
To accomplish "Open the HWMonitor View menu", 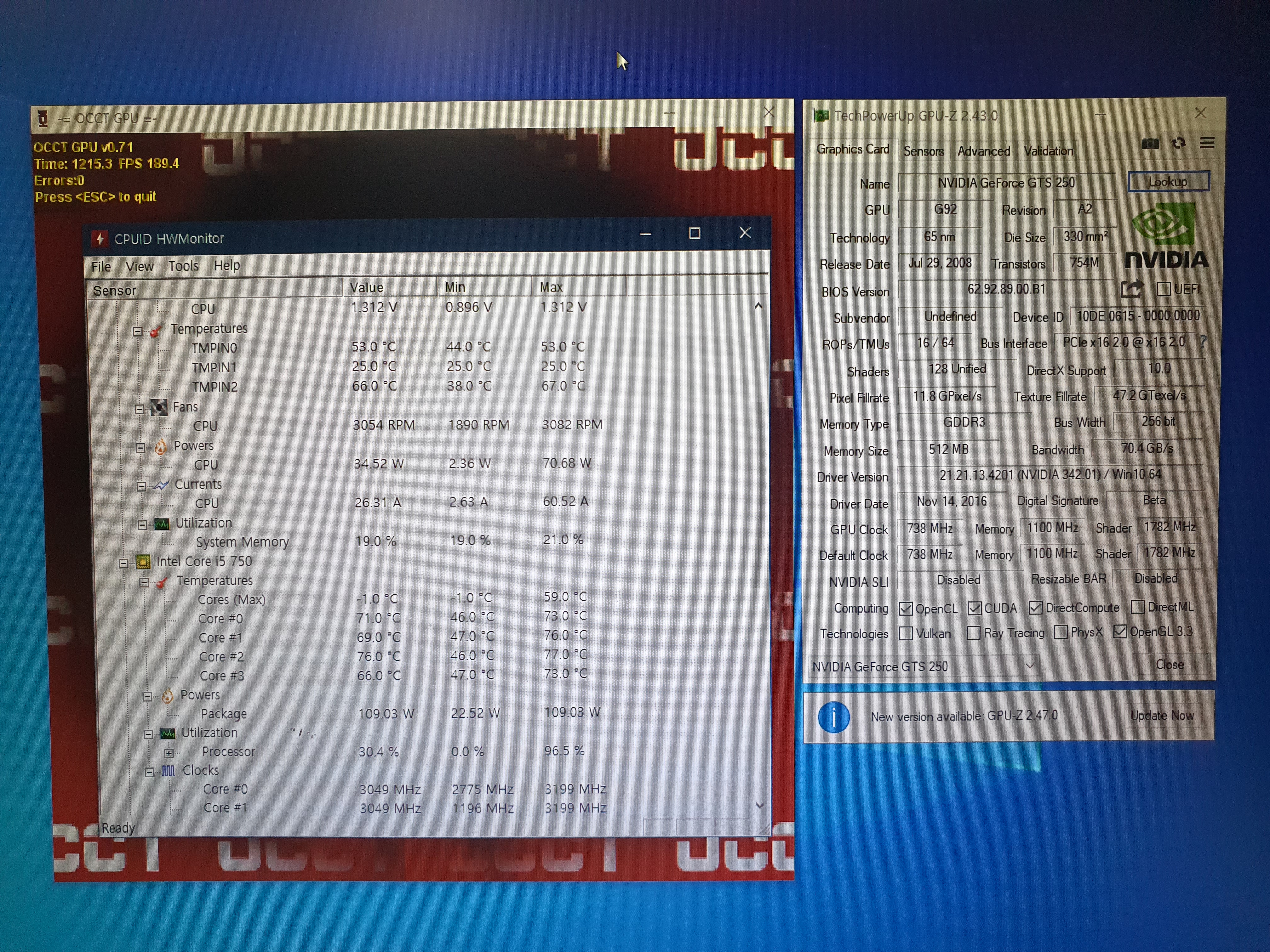I will (x=140, y=266).
